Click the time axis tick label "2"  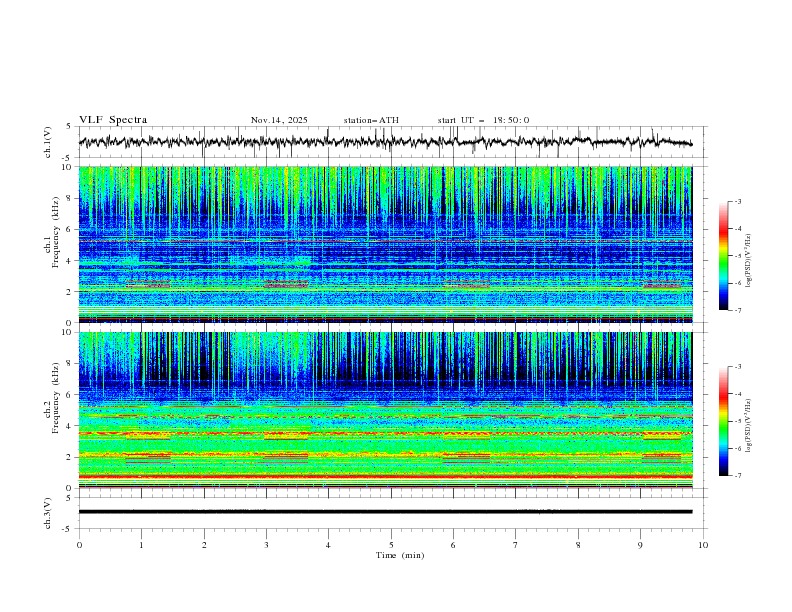tap(204, 545)
